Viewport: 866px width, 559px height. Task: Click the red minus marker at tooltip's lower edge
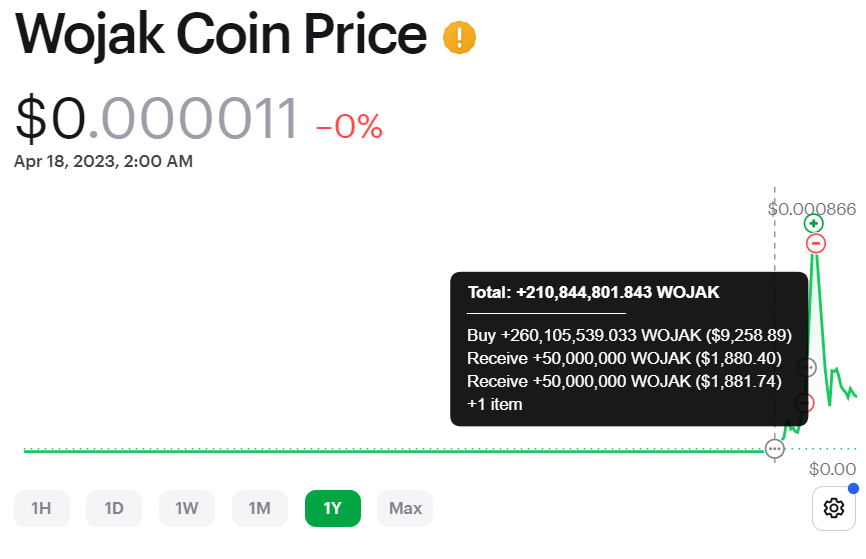[806, 402]
